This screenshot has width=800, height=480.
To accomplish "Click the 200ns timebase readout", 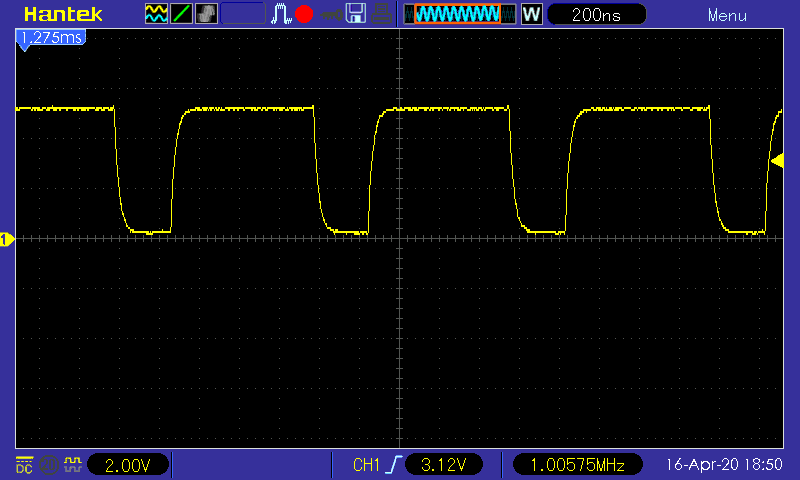I will pyautogui.click(x=596, y=14).
